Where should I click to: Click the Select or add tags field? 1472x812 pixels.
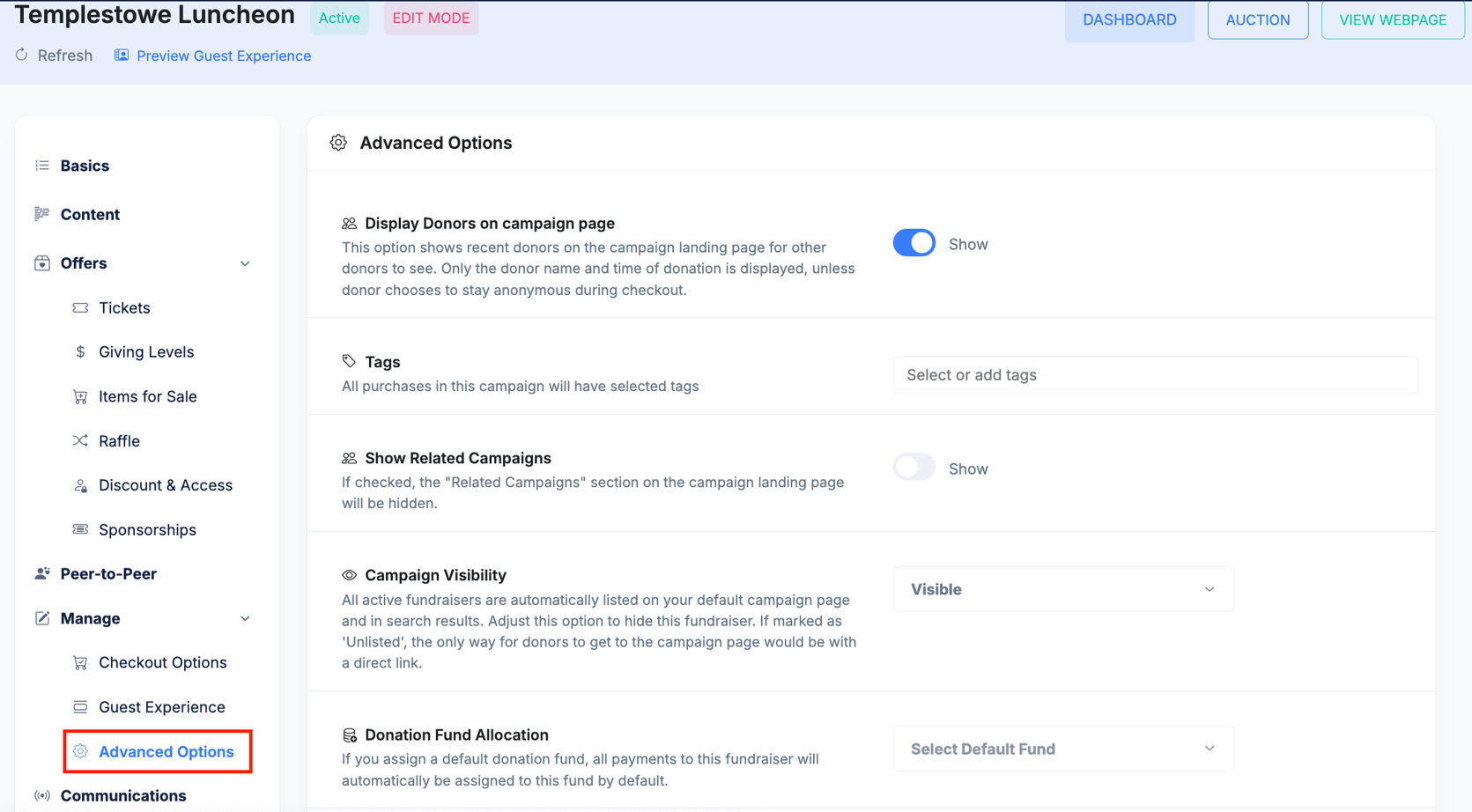coord(1155,375)
